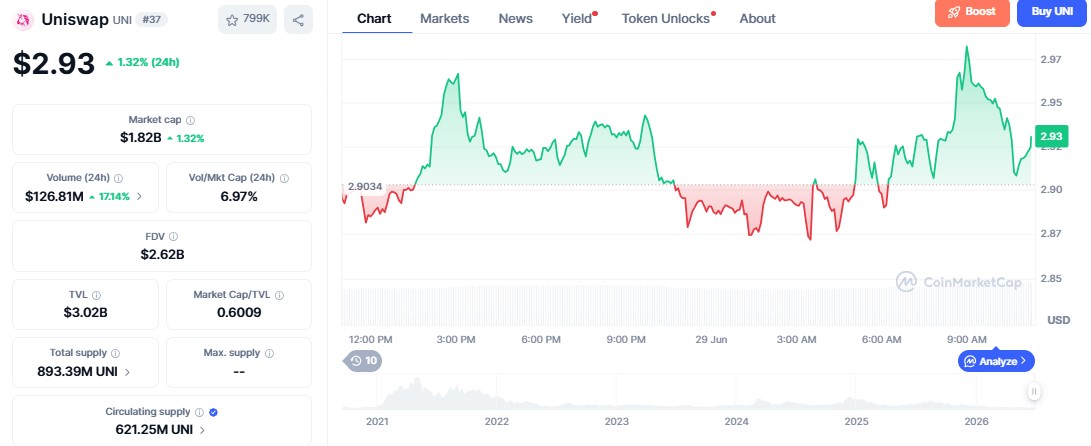Switch to the Chart tab
Image resolution: width=1091 pixels, height=446 pixels.
[x=374, y=19]
